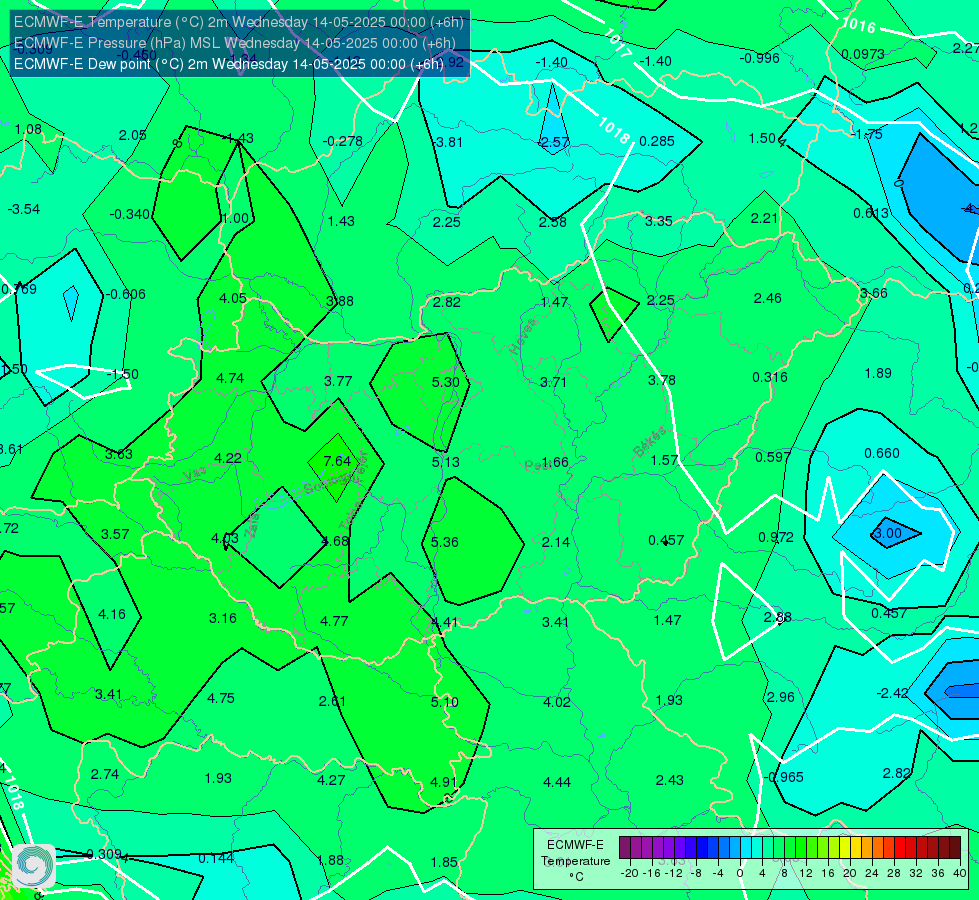Image resolution: width=979 pixels, height=900 pixels.
Task: Click the 5.13 temperature value
Action: (445, 462)
